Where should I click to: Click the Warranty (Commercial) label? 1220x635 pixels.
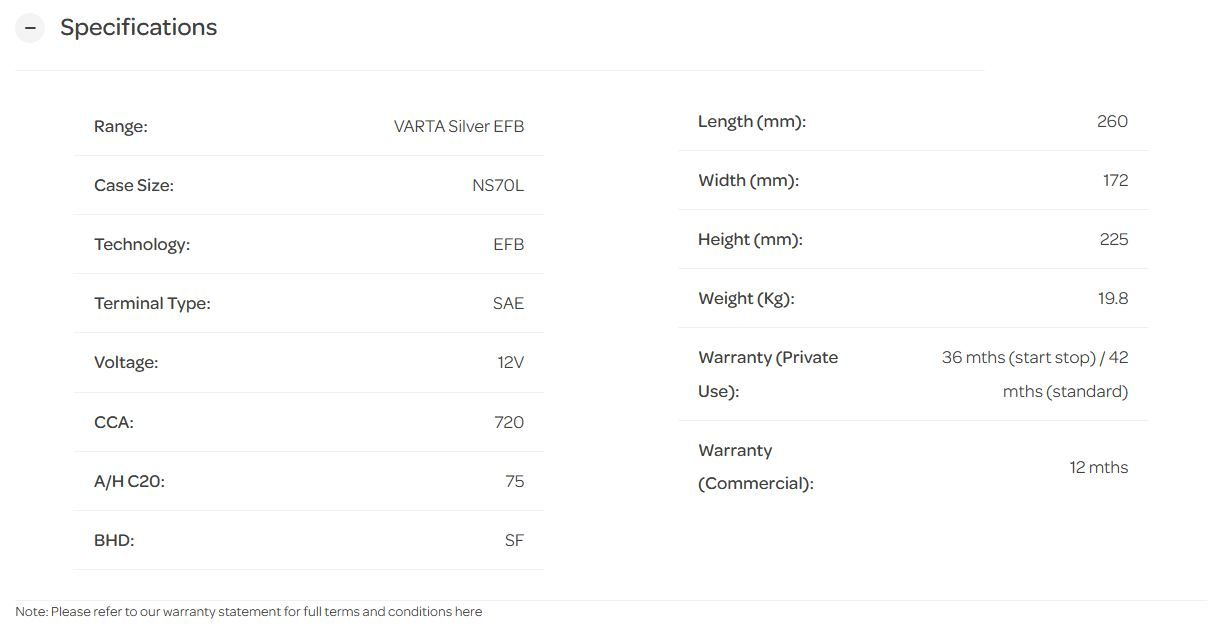(x=755, y=467)
